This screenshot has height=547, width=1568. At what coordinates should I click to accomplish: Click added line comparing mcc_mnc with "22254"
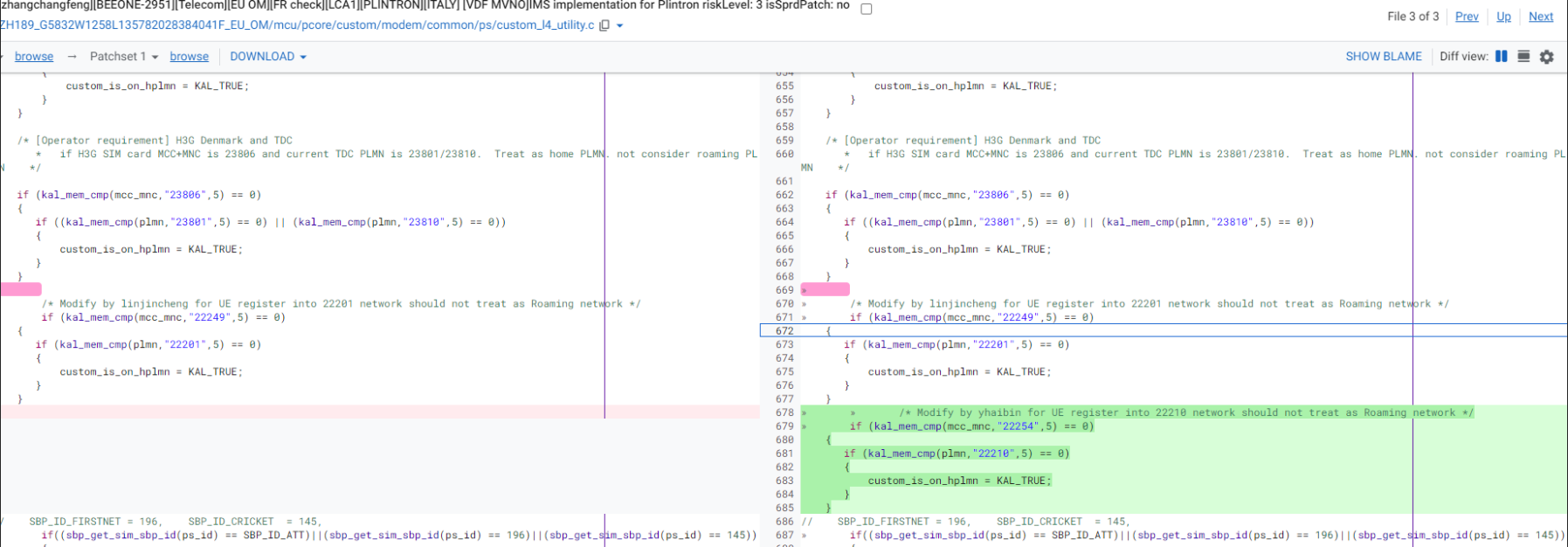(x=971, y=426)
